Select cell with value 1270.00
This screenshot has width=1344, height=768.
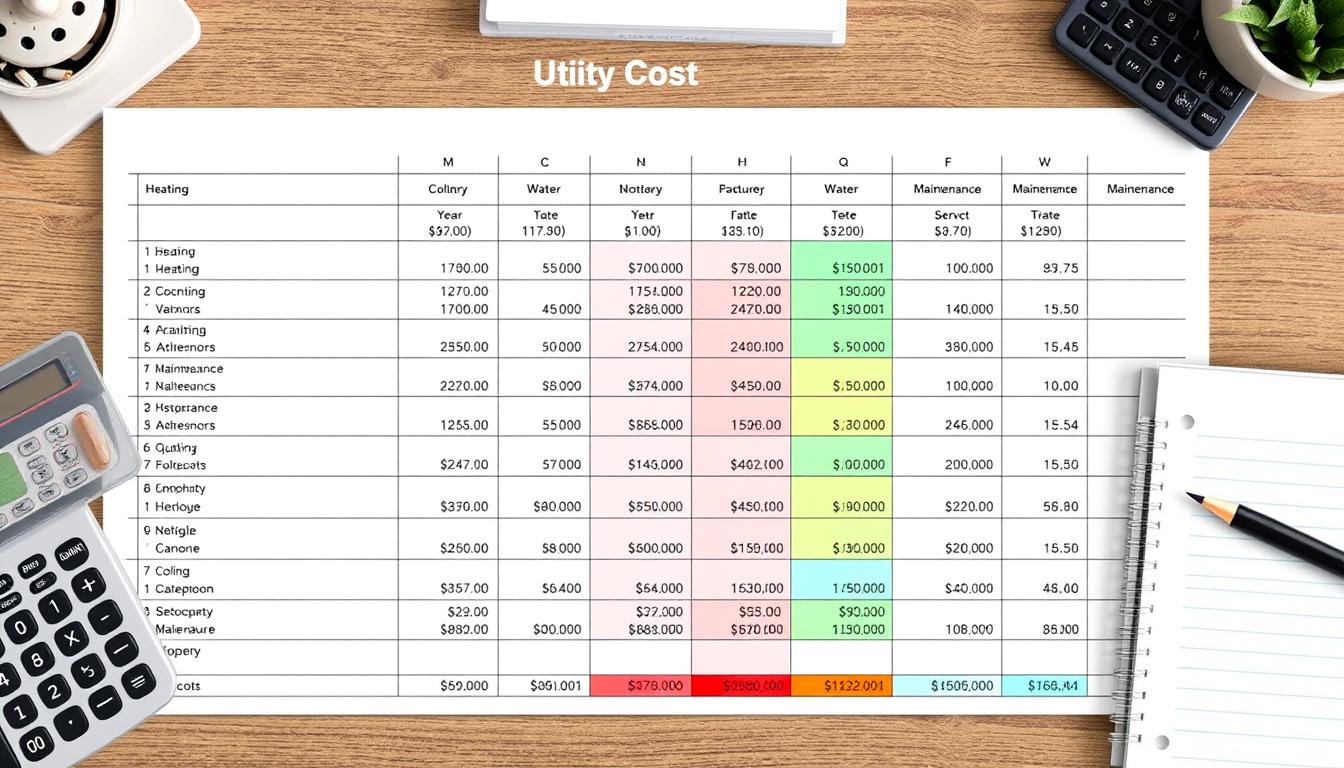pyautogui.click(x=464, y=291)
